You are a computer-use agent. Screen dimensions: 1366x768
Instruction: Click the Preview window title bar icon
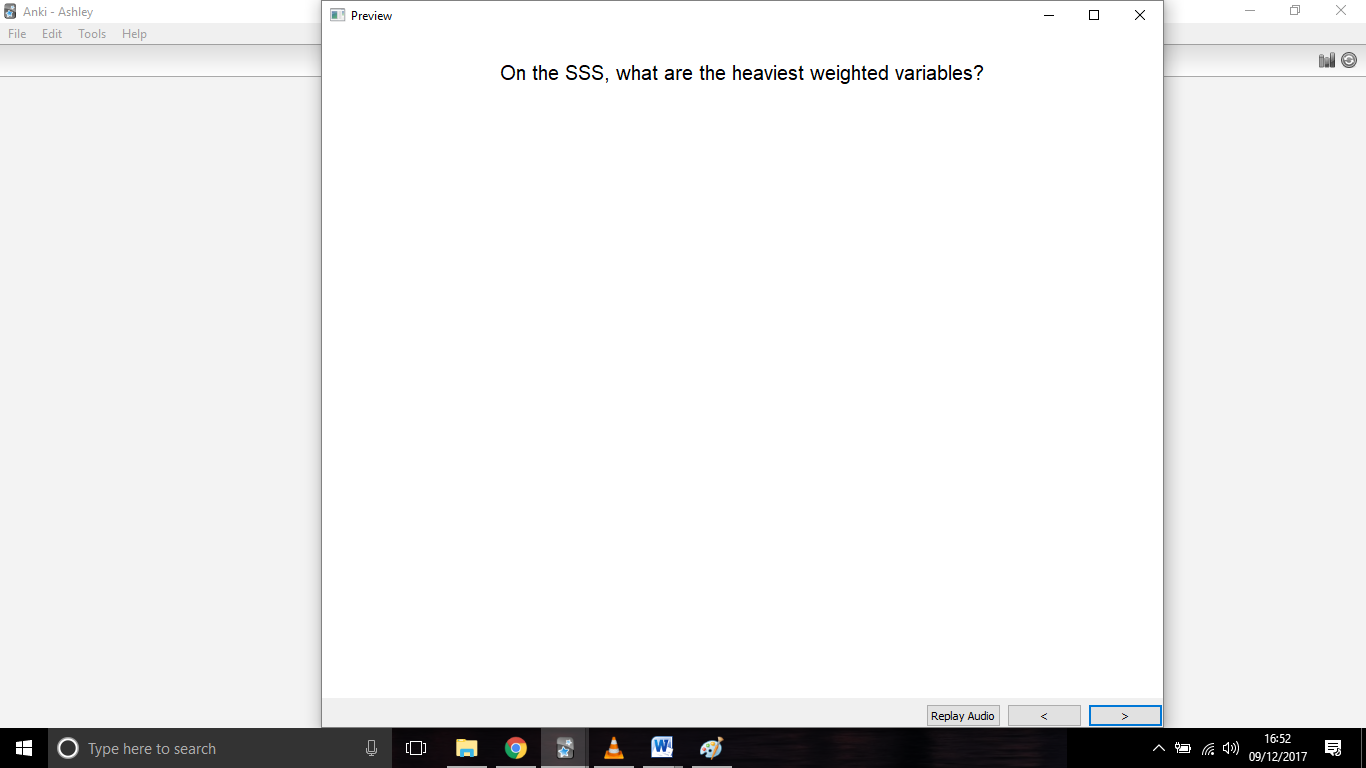pyautogui.click(x=338, y=15)
